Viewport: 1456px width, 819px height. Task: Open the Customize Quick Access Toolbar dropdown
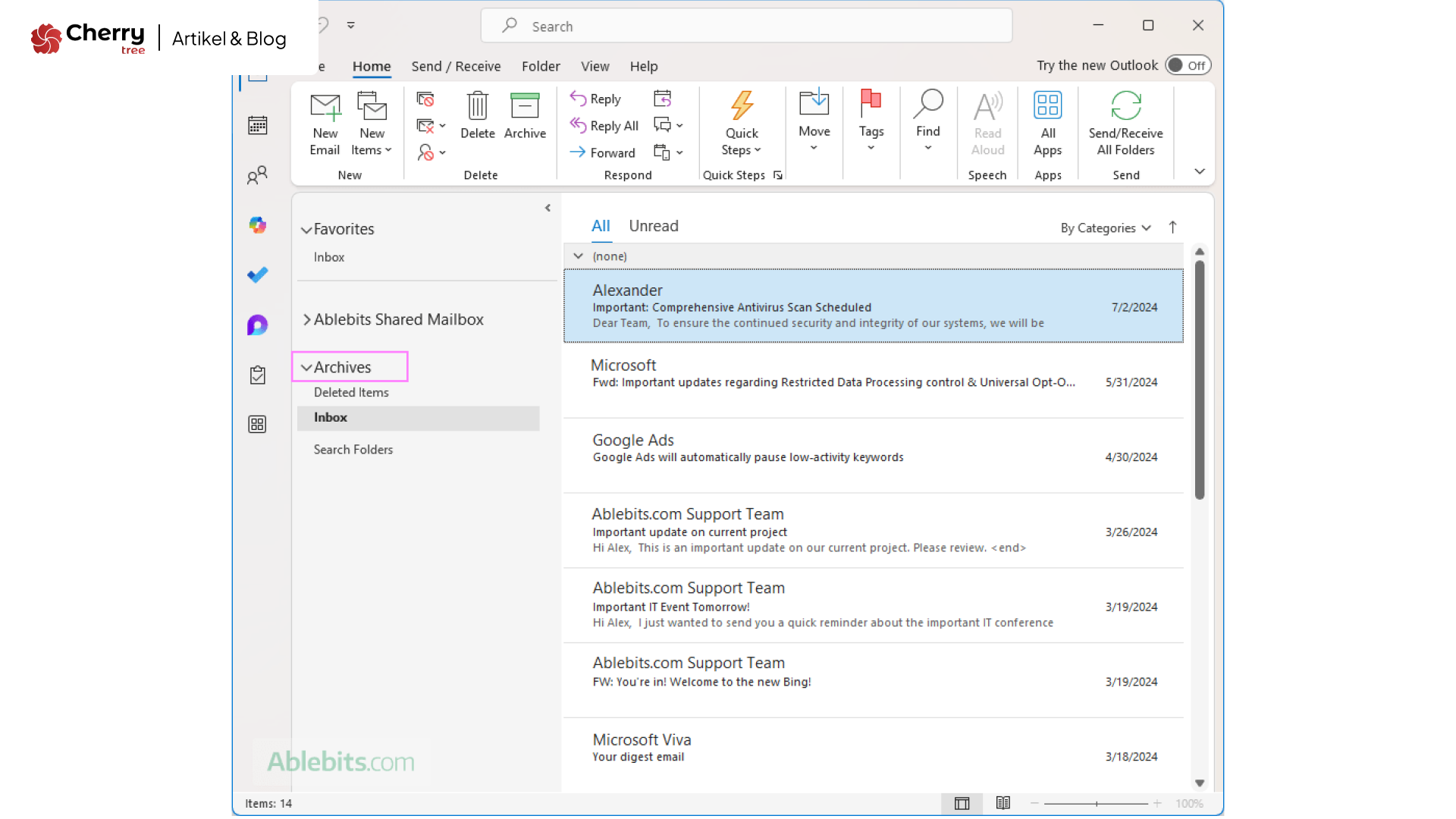coord(351,25)
